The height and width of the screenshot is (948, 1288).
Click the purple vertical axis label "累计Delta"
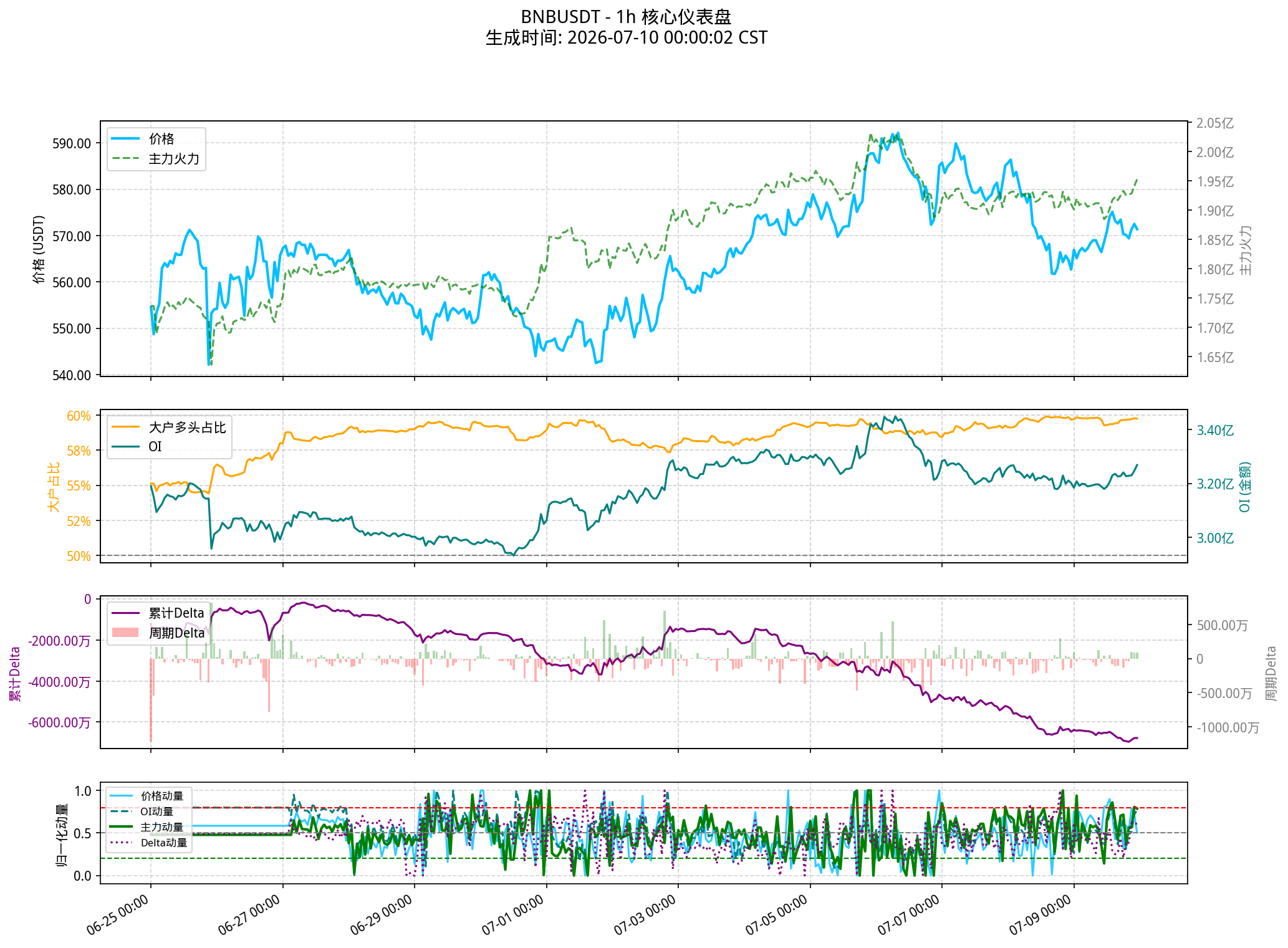(x=16, y=674)
